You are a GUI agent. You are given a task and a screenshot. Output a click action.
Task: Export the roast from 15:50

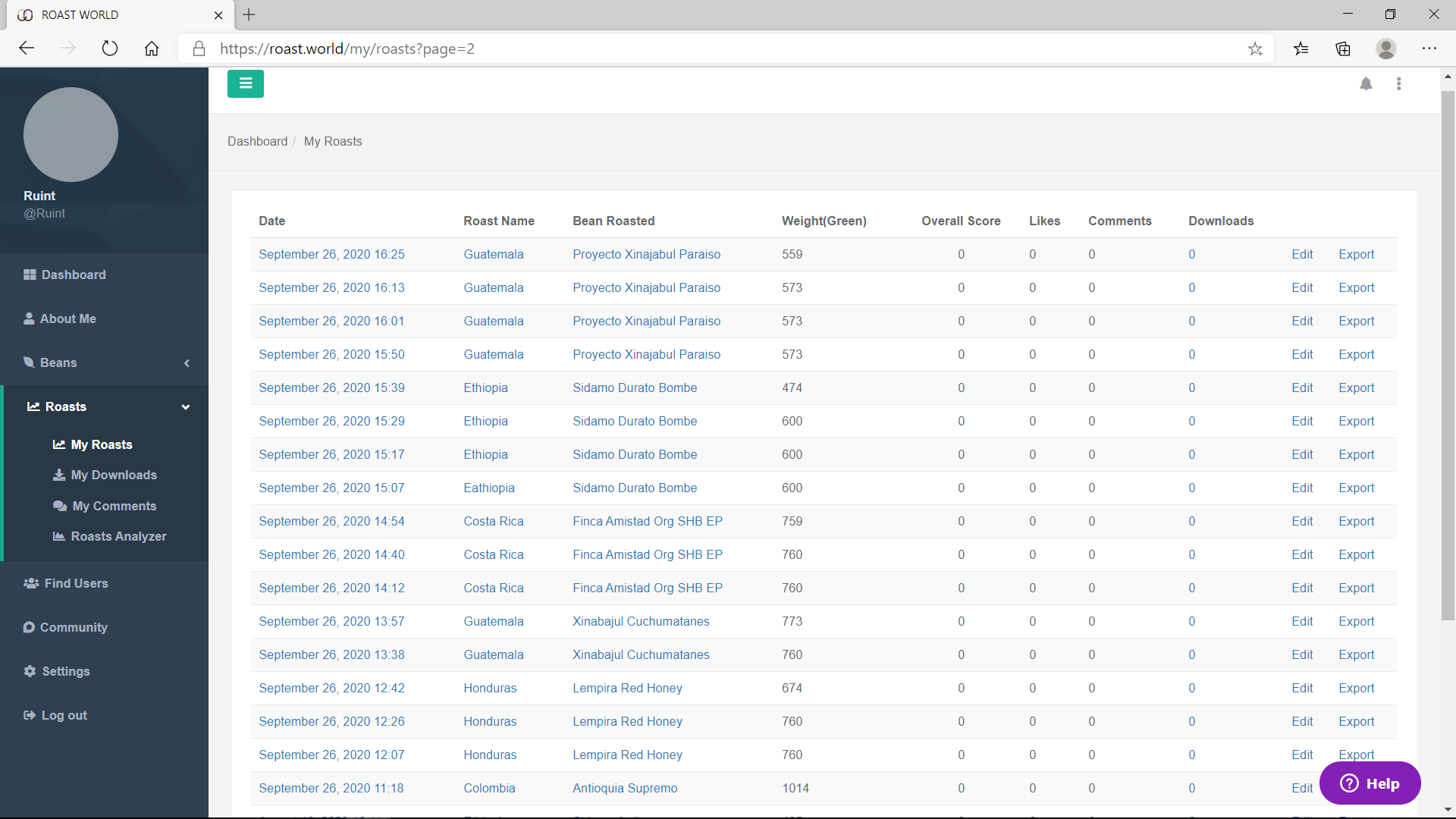click(1356, 354)
